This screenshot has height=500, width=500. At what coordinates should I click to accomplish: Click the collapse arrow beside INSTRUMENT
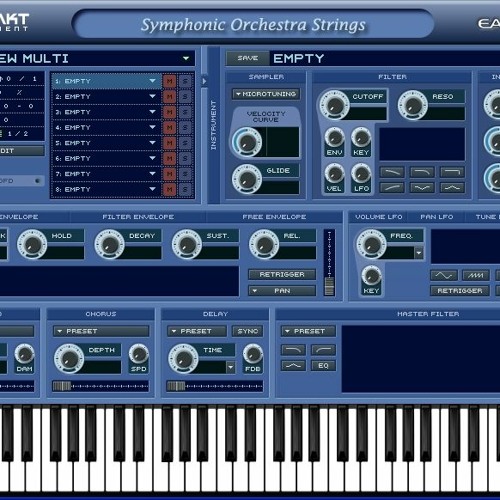(204, 81)
